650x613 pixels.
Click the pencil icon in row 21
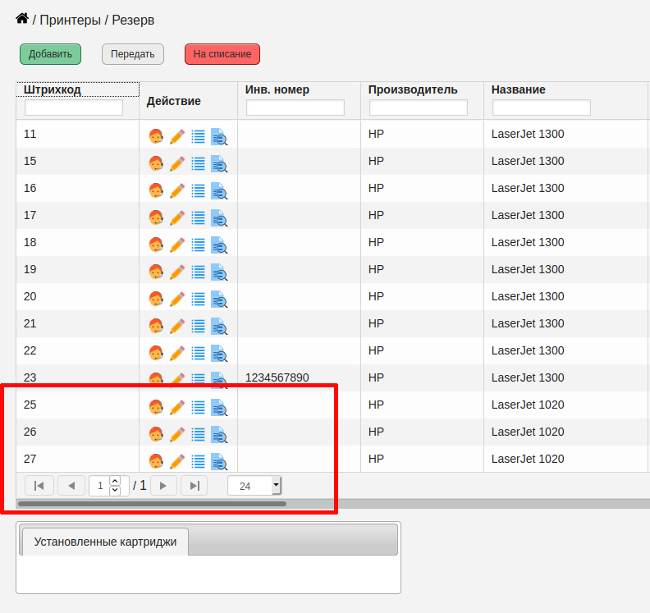(x=177, y=326)
